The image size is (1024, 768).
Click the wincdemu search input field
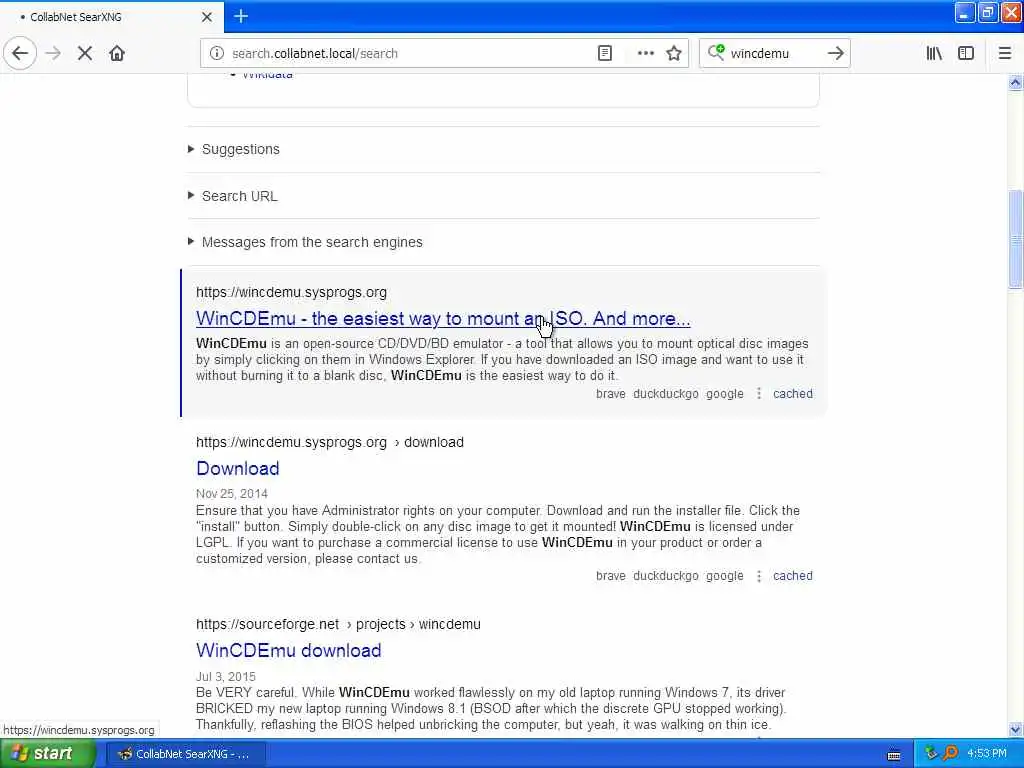coord(774,53)
